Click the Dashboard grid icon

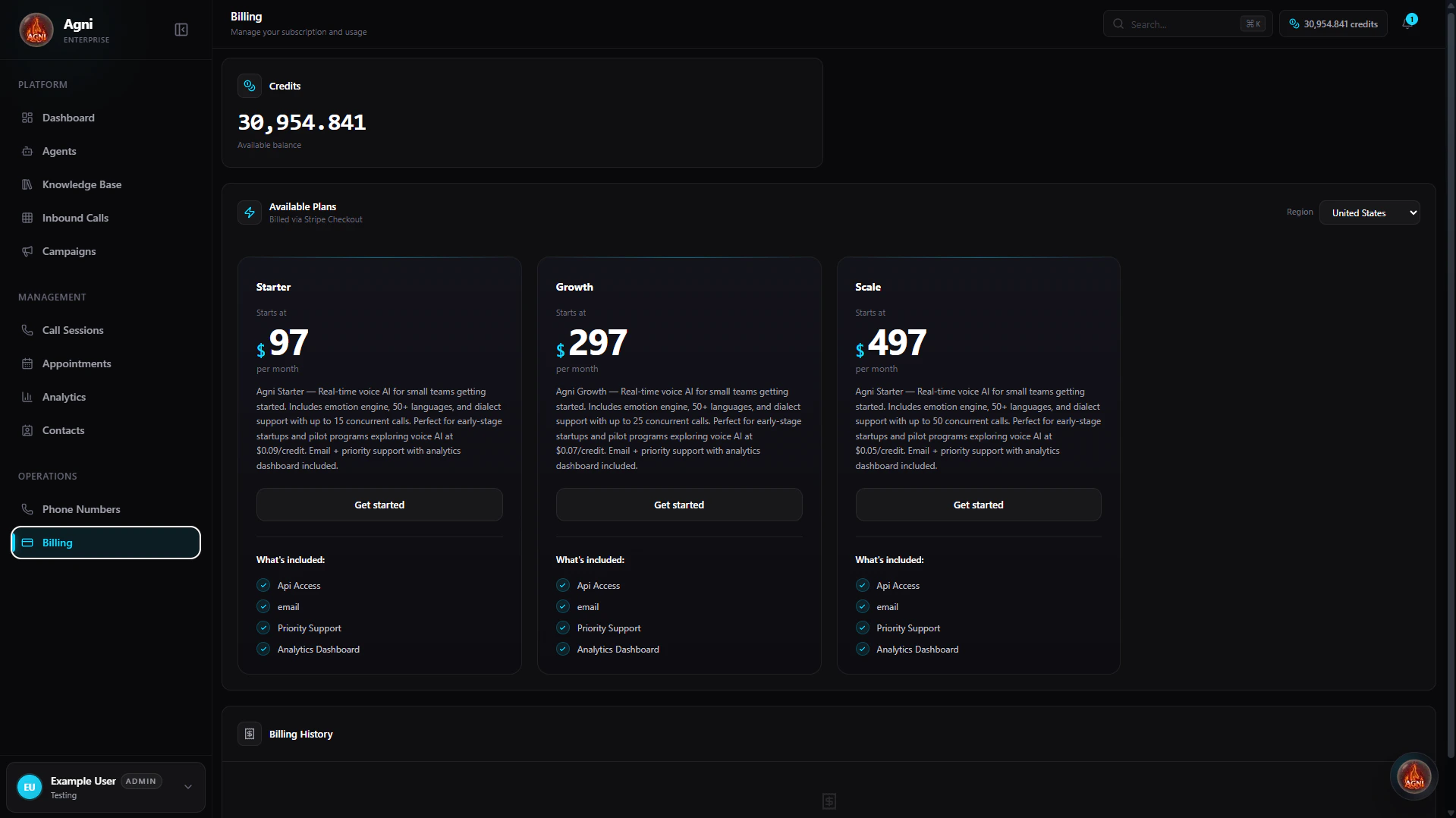pyautogui.click(x=27, y=118)
